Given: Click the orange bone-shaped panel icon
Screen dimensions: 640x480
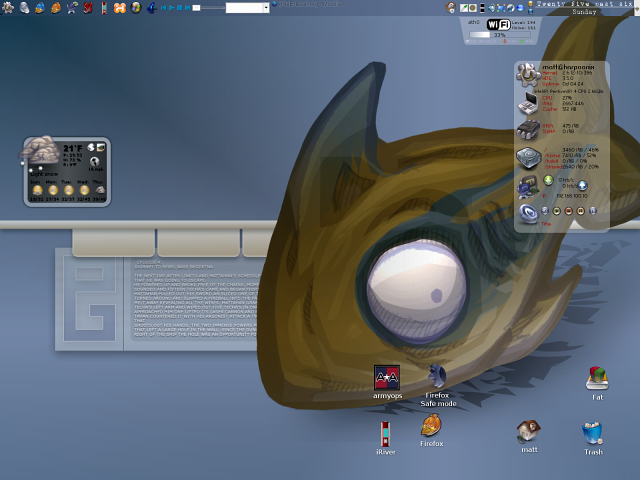Looking at the screenshot, I should [120, 7].
